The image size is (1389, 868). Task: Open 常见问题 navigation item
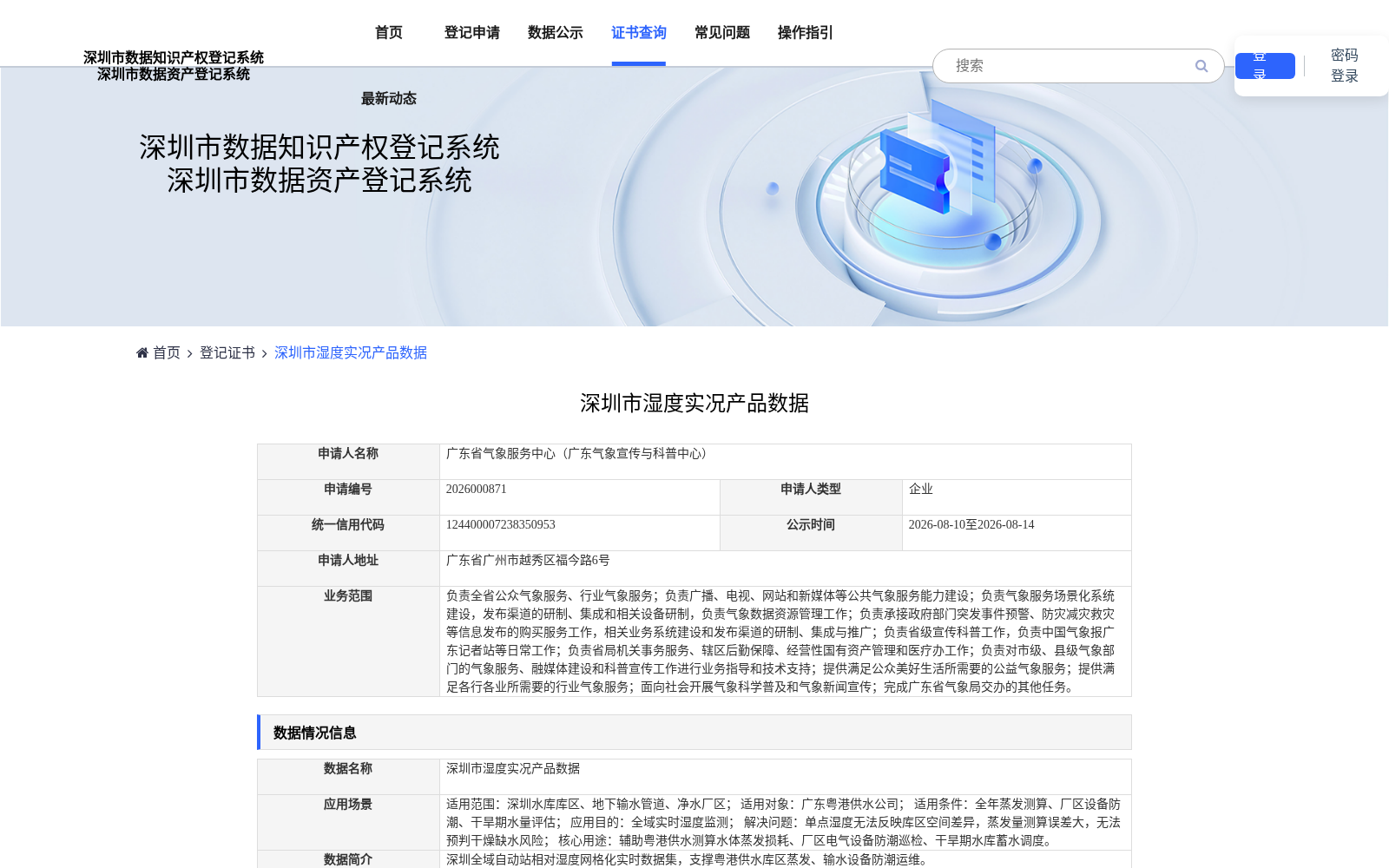coord(722,33)
